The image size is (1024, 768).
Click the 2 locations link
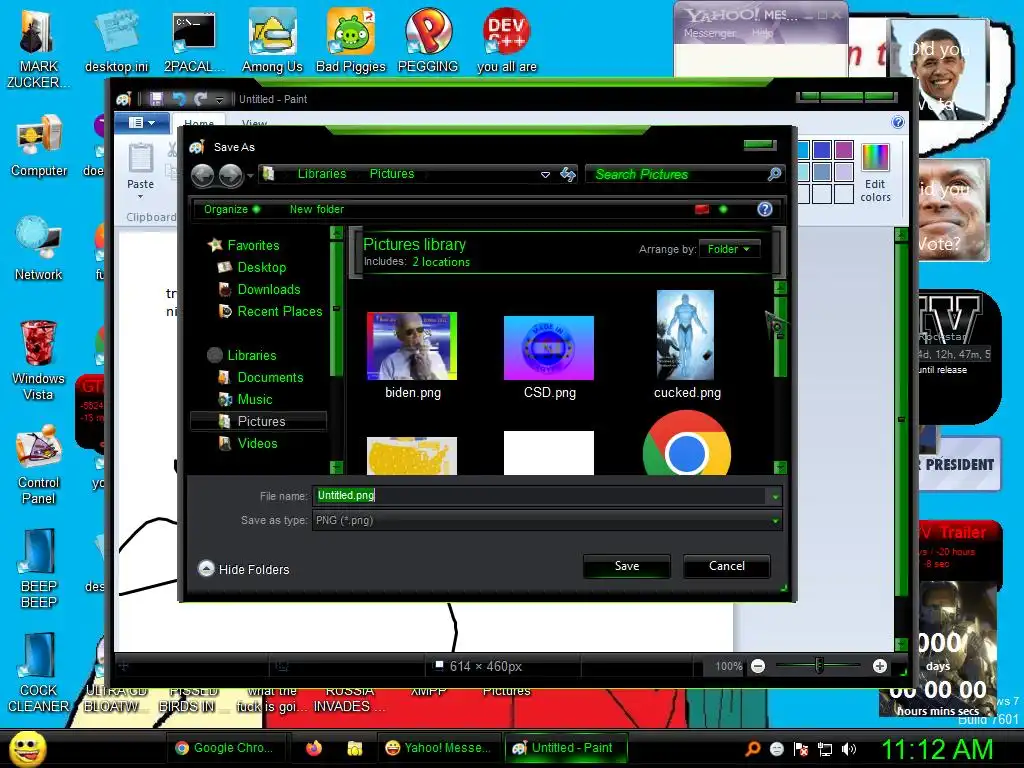click(441, 262)
